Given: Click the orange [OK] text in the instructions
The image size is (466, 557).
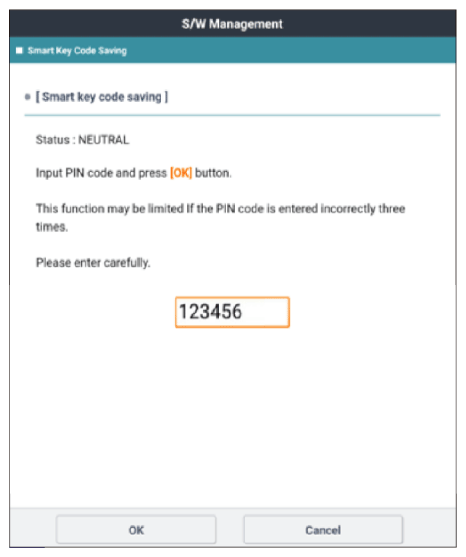Looking at the screenshot, I should [x=181, y=173].
